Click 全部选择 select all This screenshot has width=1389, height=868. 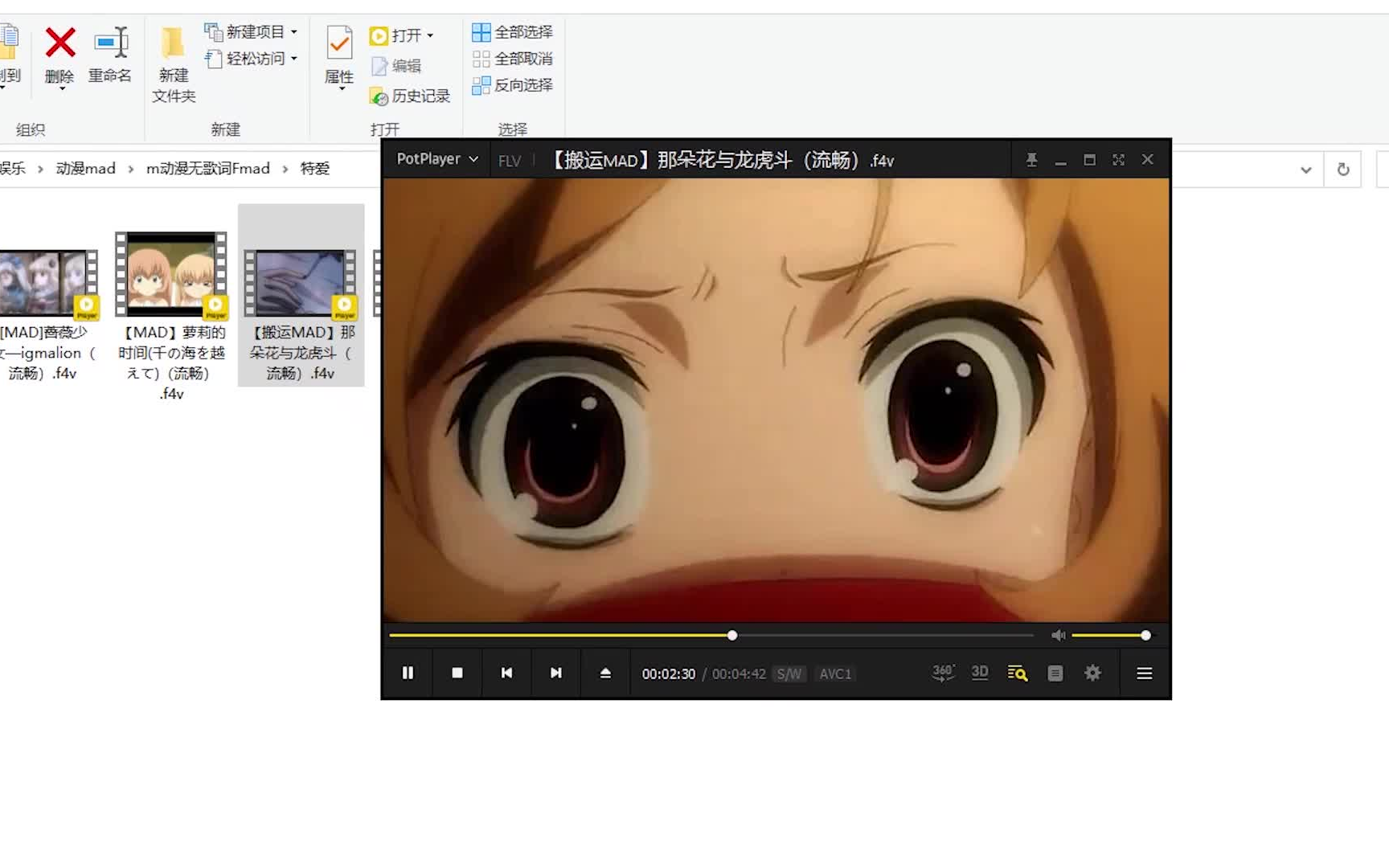[x=512, y=32]
